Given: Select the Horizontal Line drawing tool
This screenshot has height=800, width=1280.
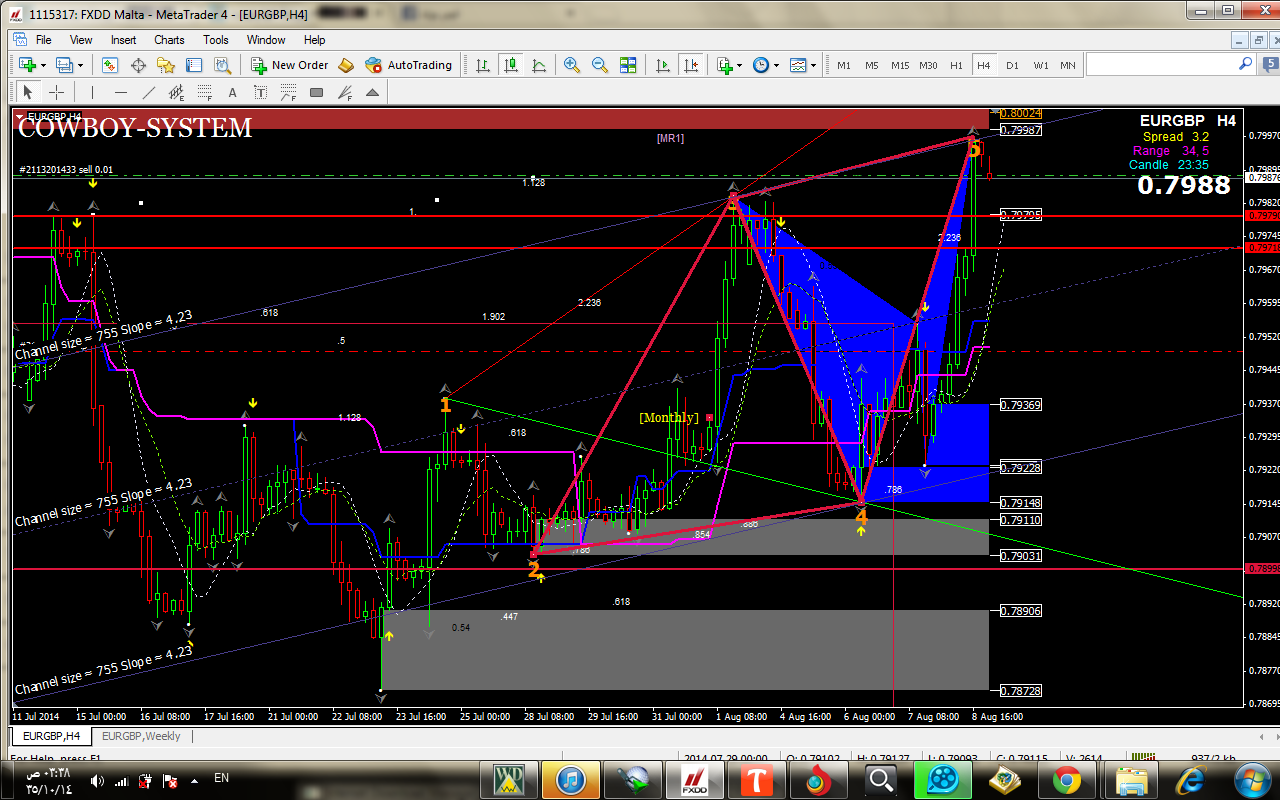Looking at the screenshot, I should 121,92.
